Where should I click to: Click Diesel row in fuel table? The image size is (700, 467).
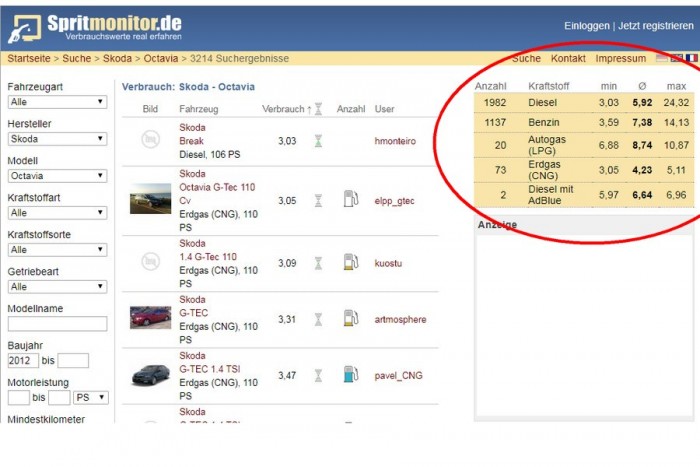click(x=584, y=102)
